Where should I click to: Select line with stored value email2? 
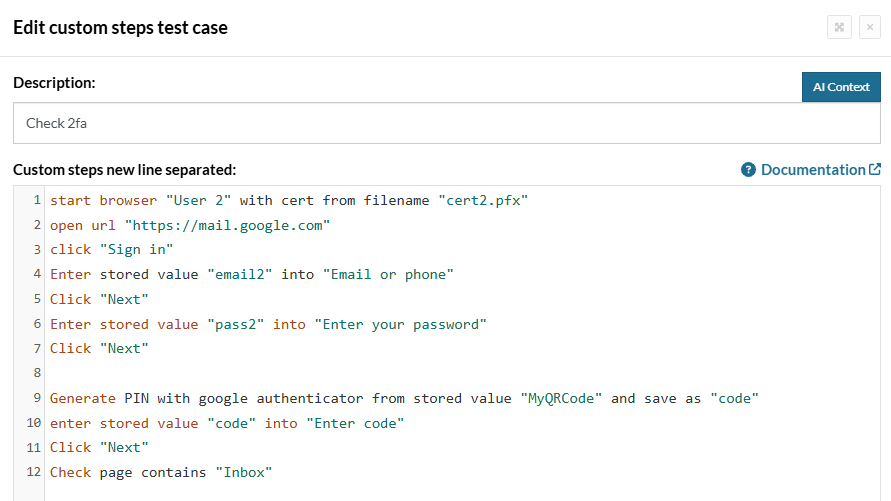[252, 275]
